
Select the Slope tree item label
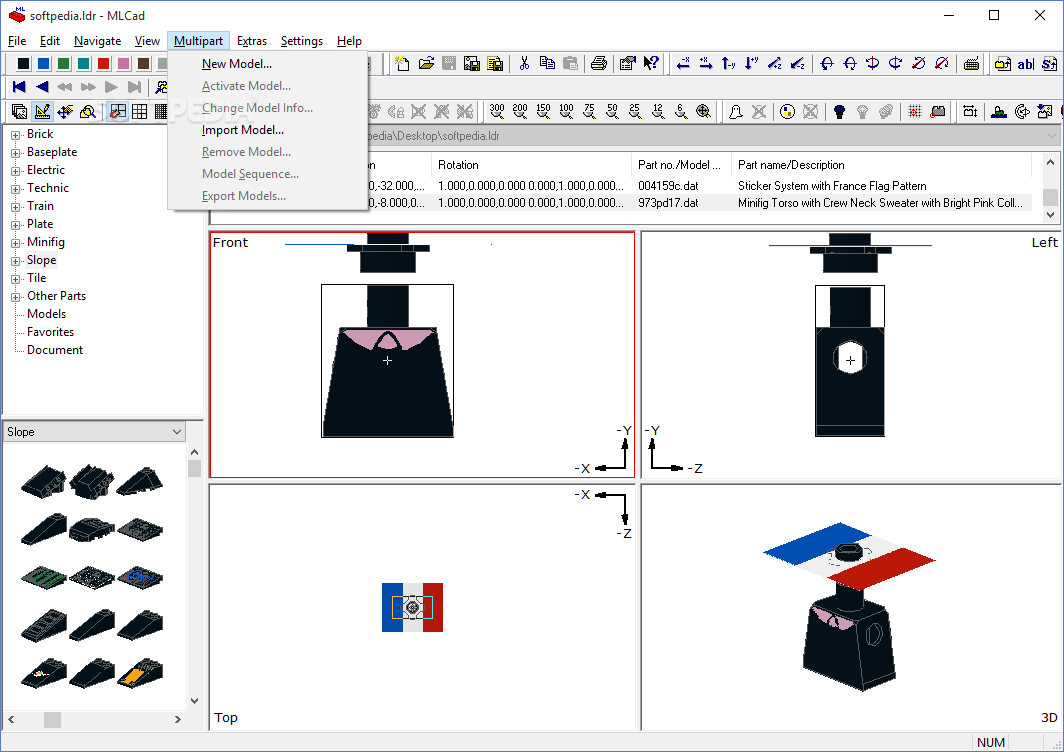click(x=41, y=260)
